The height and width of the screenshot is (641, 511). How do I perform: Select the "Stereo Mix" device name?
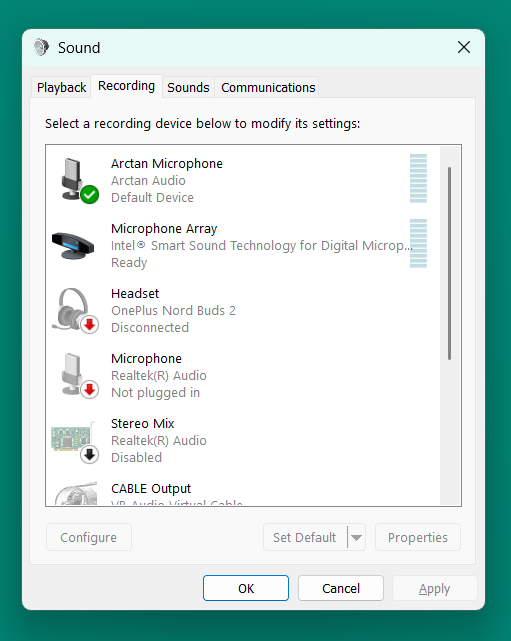[143, 424]
